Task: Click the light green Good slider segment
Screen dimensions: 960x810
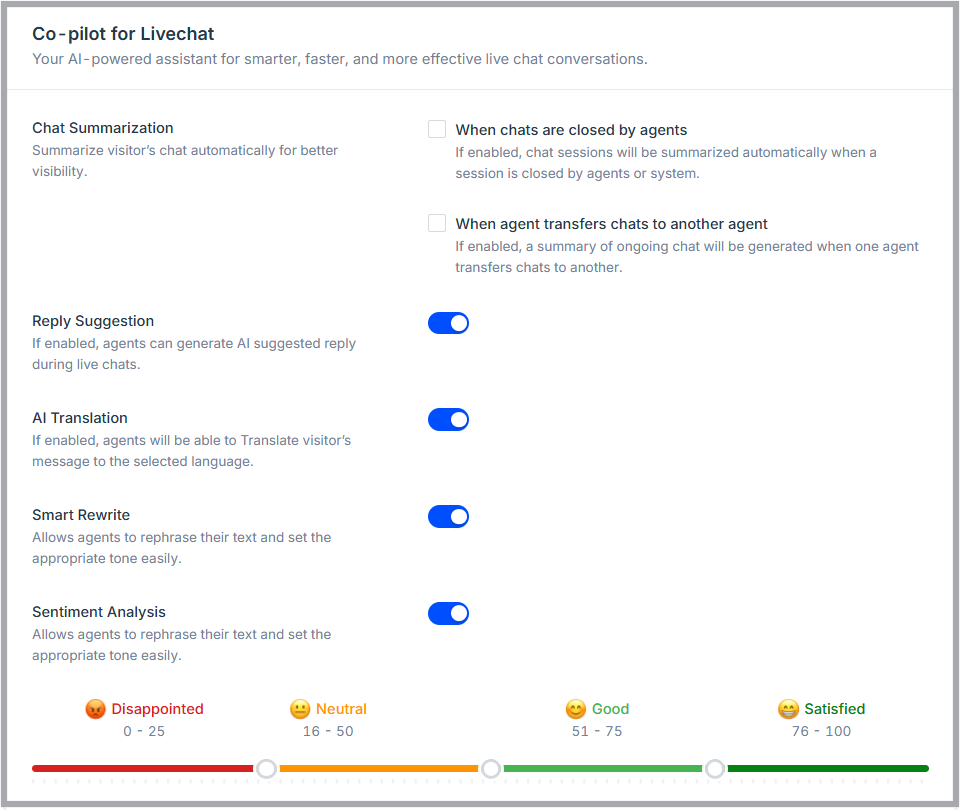Action: pyautogui.click(x=602, y=768)
